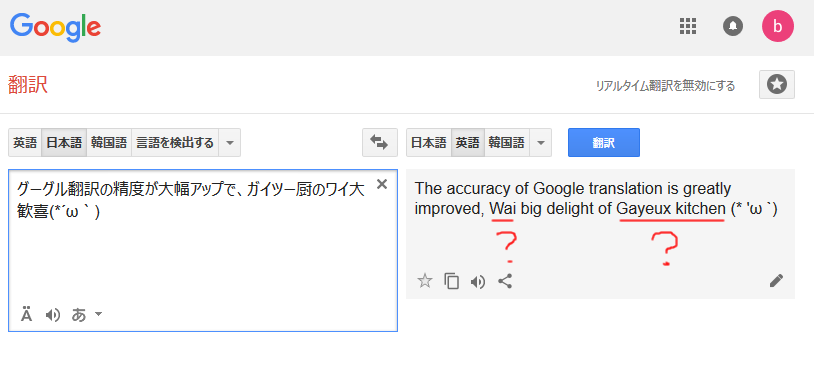Copy the translated text
This screenshot has width=814, height=369.
point(452,281)
